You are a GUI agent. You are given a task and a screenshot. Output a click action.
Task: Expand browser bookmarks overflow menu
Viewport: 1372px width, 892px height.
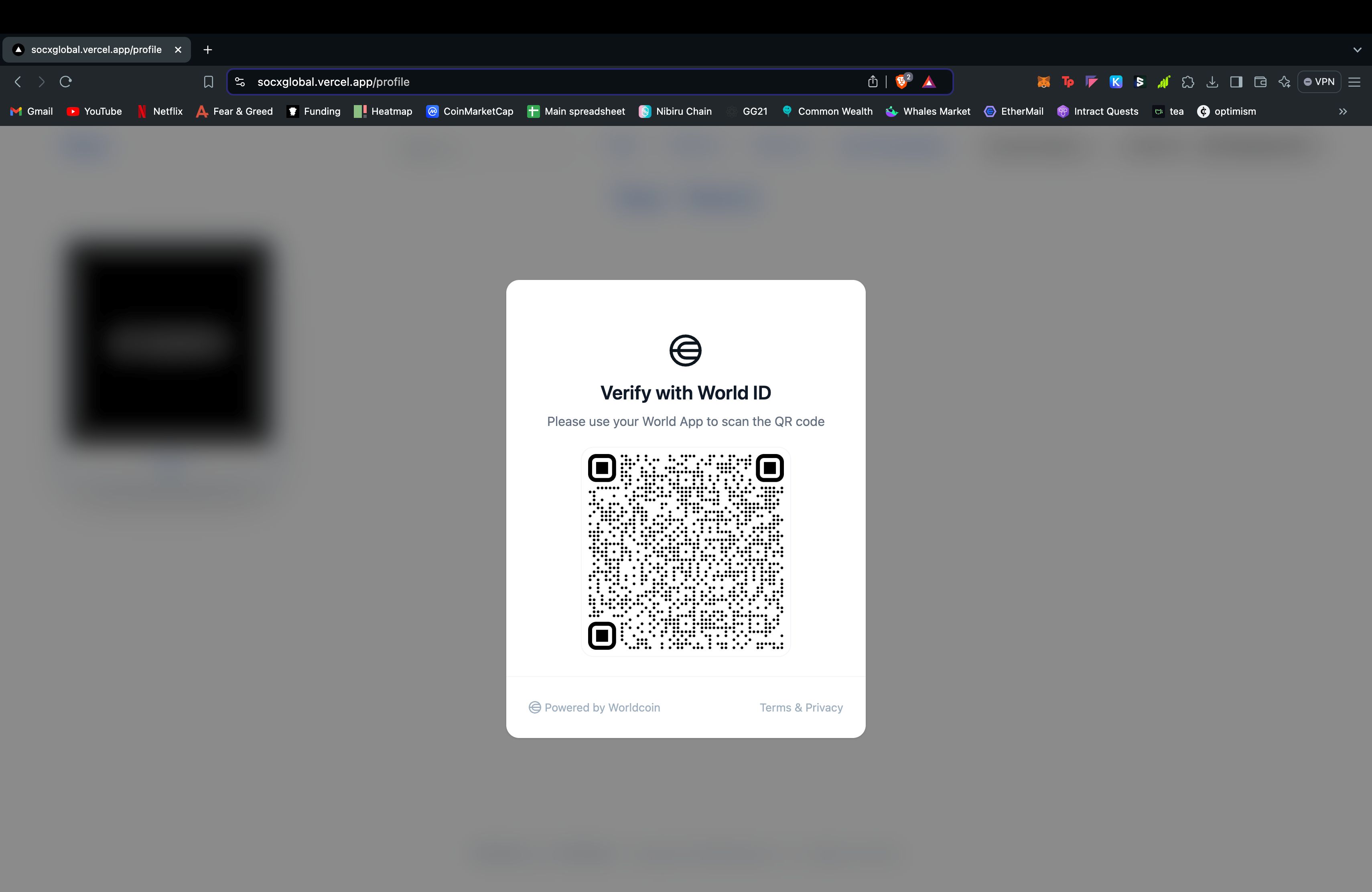point(1343,111)
